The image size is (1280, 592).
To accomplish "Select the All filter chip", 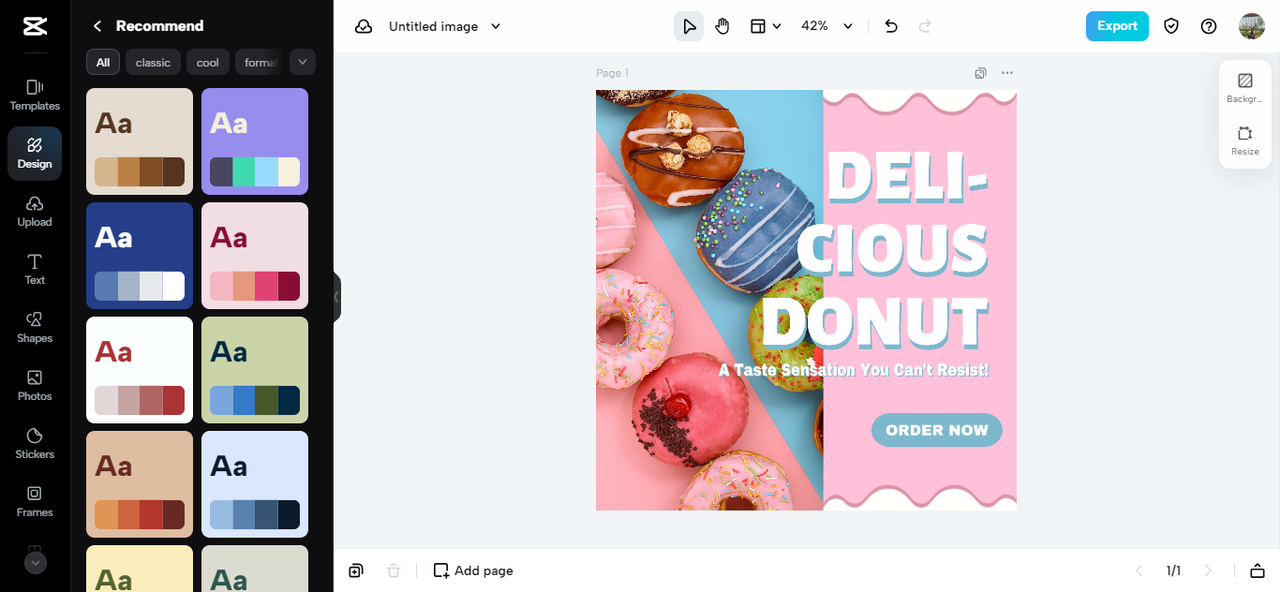I will click(103, 62).
